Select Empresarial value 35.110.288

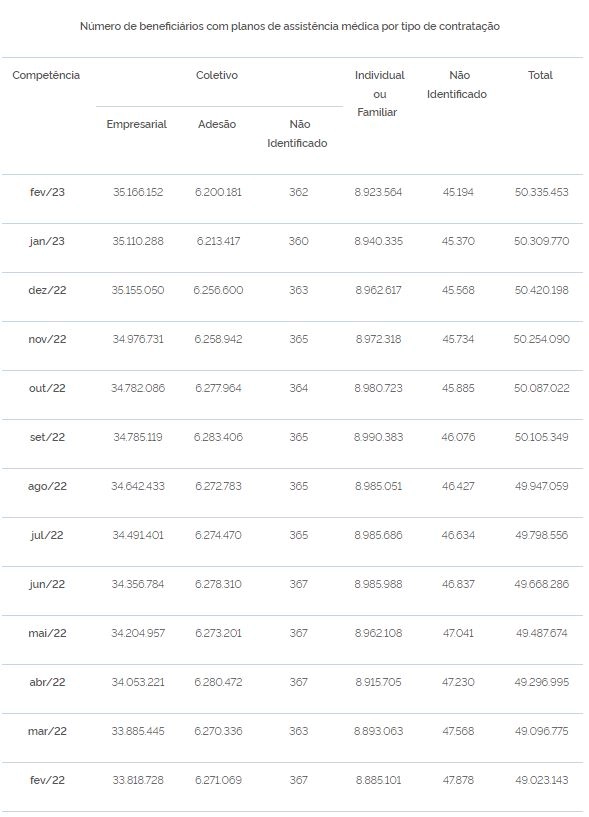(x=138, y=241)
